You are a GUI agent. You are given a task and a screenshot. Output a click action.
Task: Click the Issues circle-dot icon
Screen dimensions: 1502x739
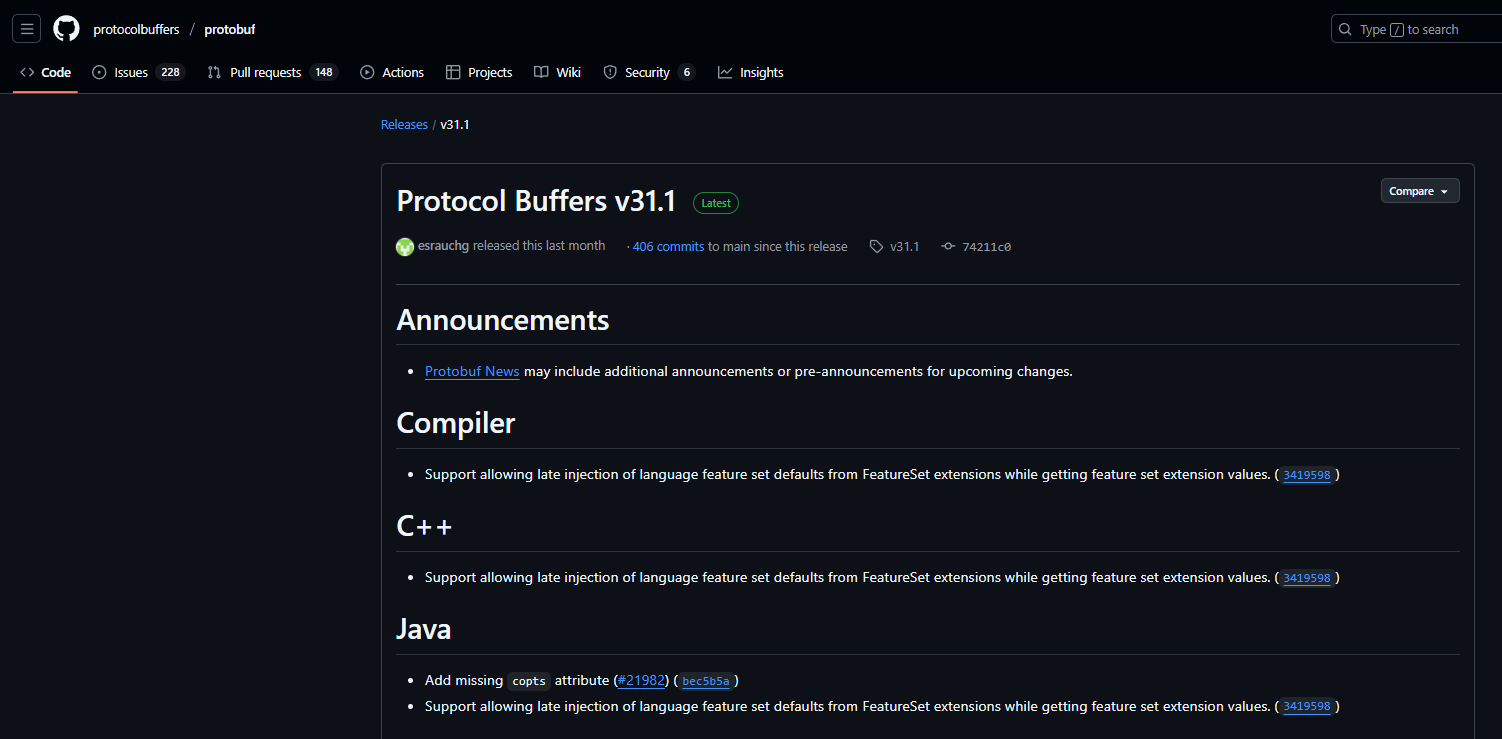click(99, 72)
